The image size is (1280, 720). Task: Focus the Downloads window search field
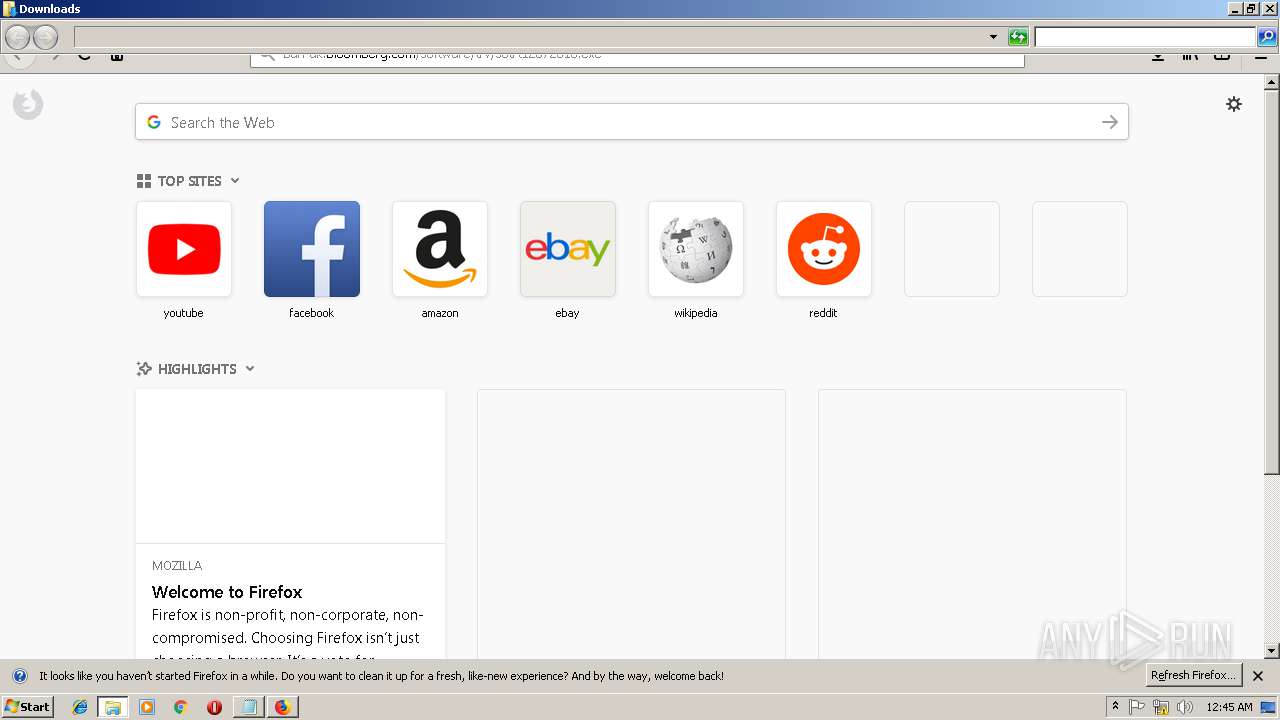(1145, 37)
